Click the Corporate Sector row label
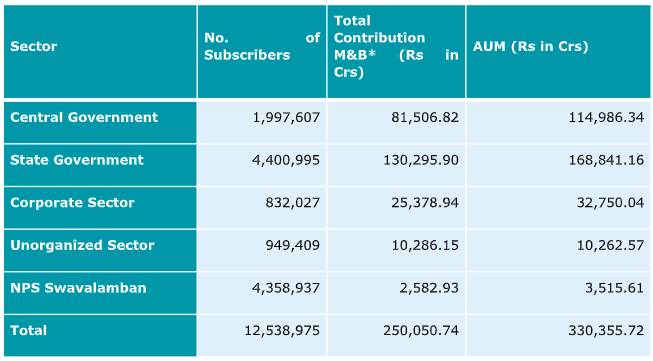Screen dimensions: 653x361 pos(72,203)
